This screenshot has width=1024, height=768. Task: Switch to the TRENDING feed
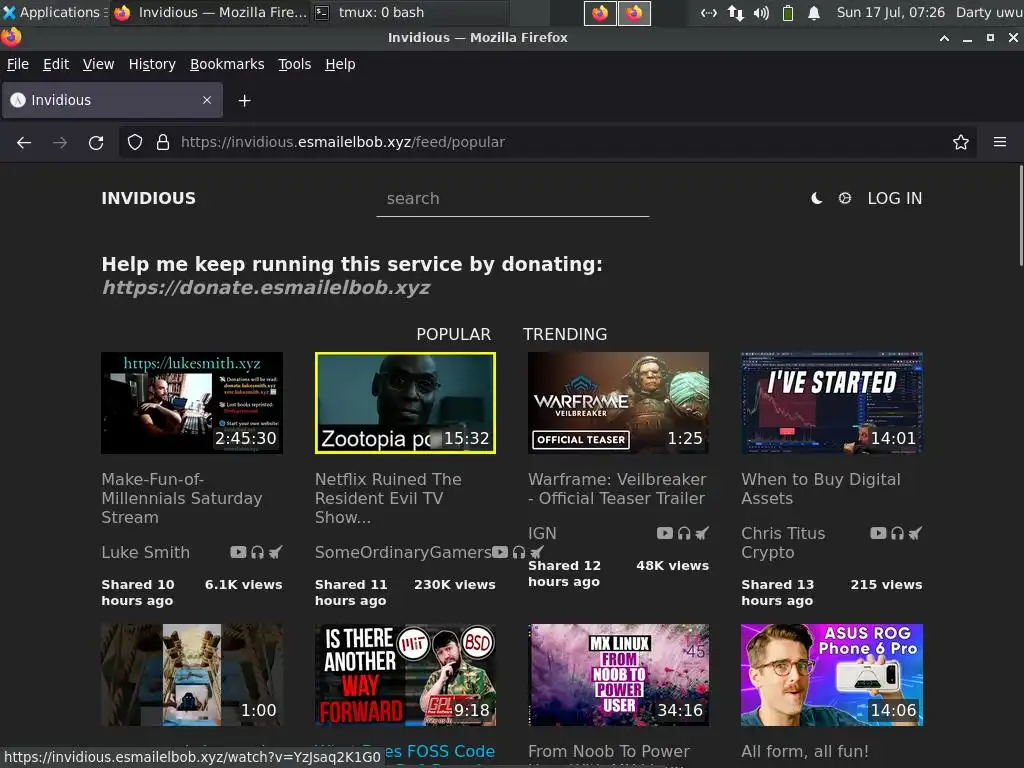pyautogui.click(x=565, y=334)
